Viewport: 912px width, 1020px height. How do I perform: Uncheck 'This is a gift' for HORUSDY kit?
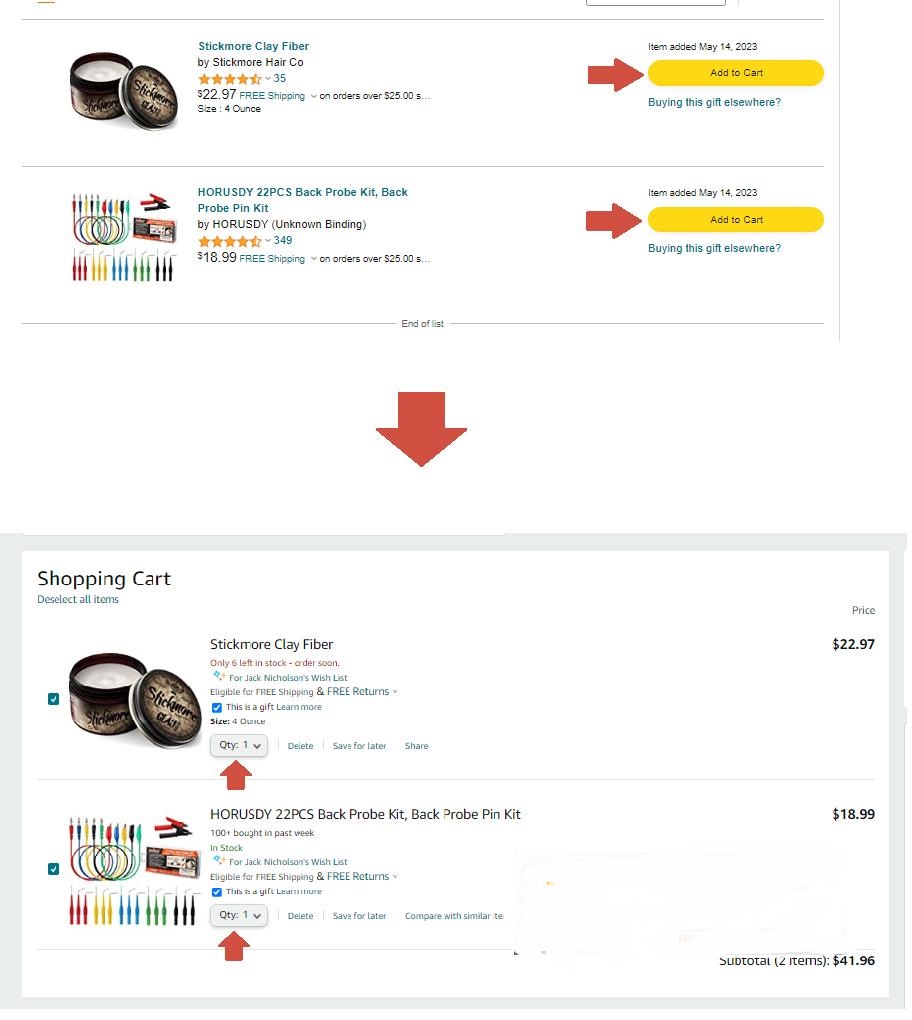[217, 892]
